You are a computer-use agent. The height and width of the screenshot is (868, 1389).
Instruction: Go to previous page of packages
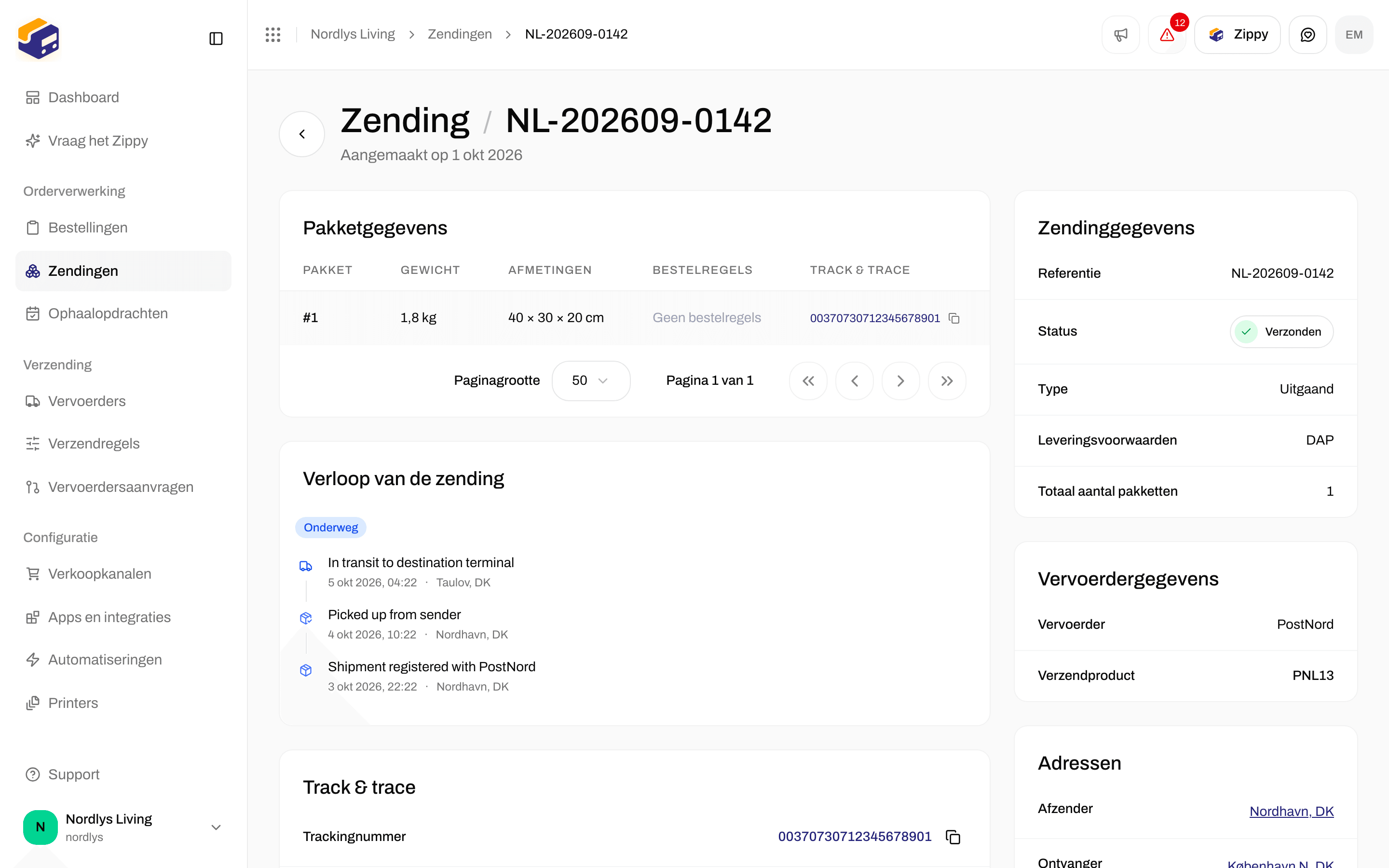[x=855, y=380]
